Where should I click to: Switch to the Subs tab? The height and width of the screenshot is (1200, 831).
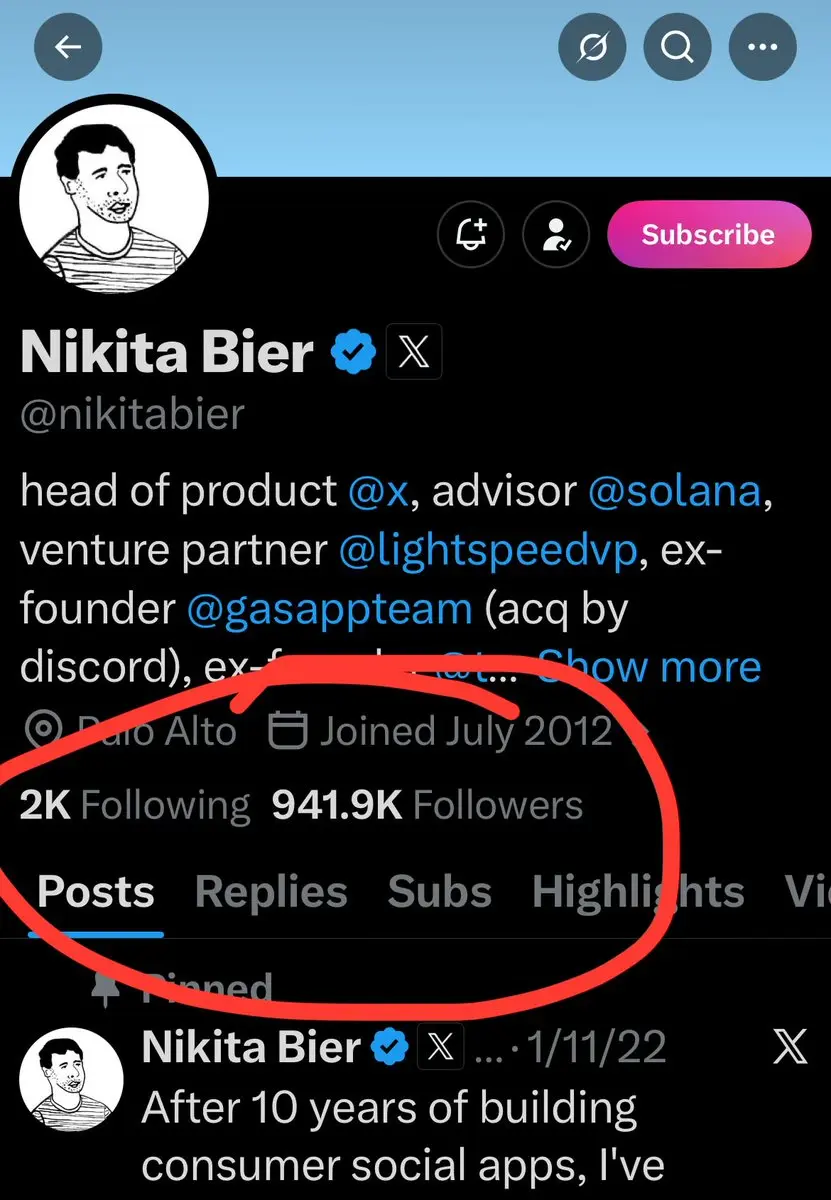coord(439,892)
